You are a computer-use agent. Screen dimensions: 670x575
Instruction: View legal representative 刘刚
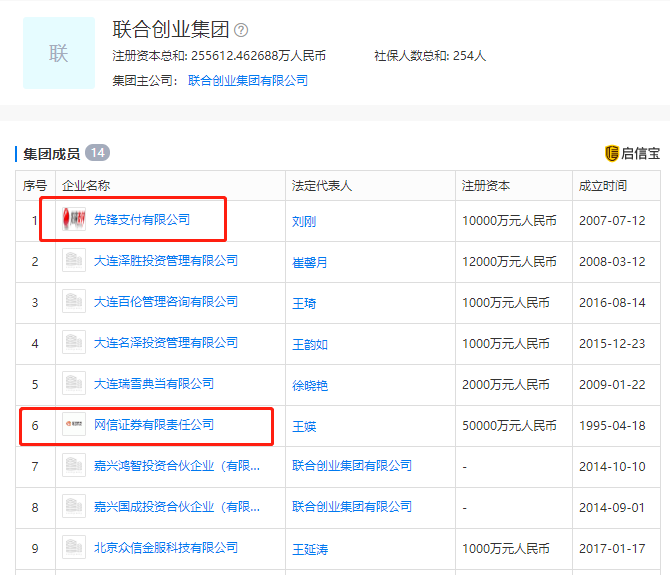304,221
